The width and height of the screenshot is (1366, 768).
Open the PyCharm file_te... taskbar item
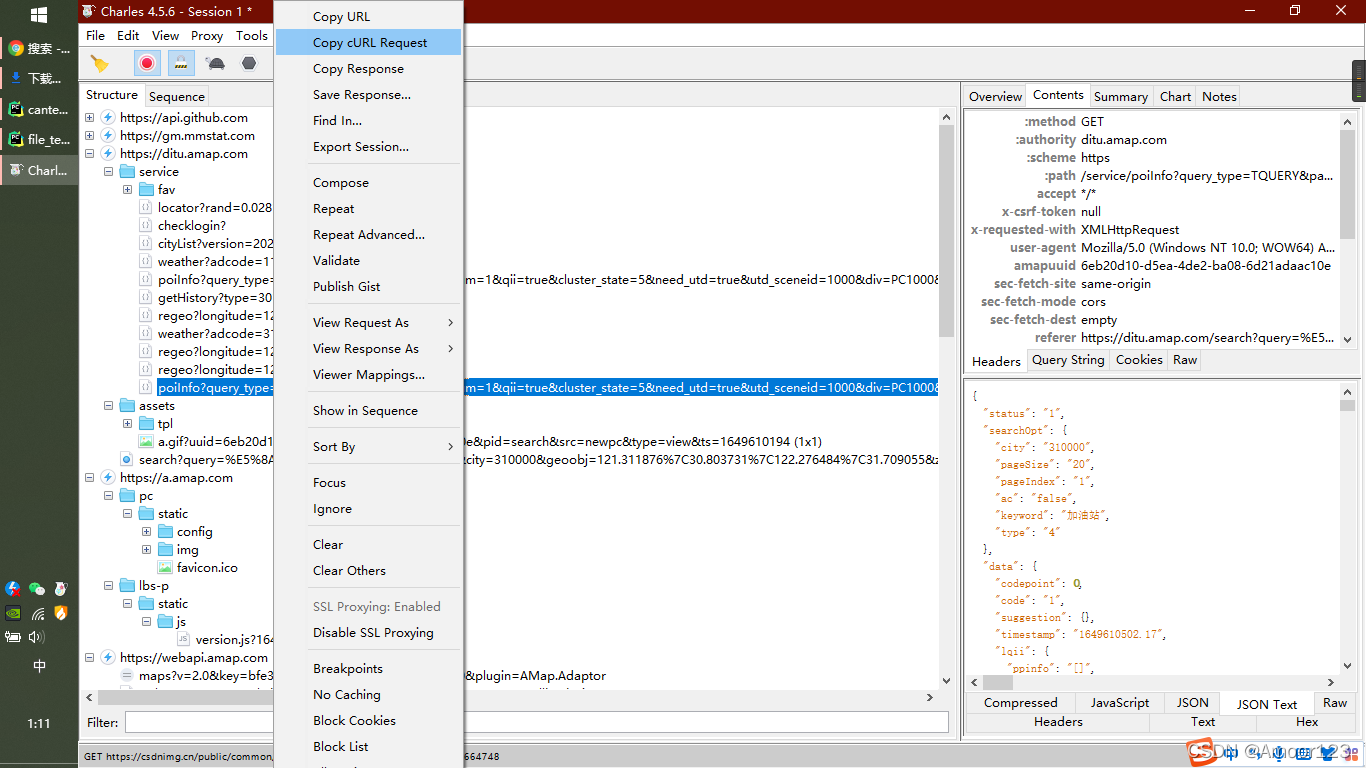[39, 139]
